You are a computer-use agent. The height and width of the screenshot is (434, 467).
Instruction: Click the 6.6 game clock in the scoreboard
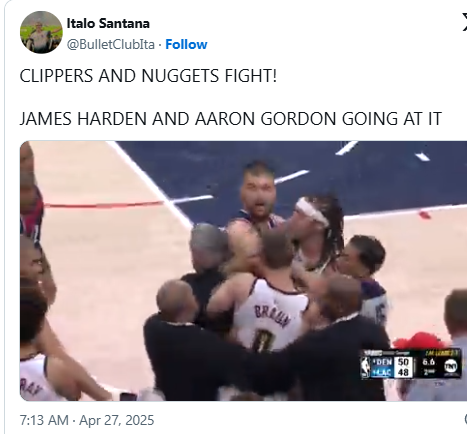tap(428, 362)
